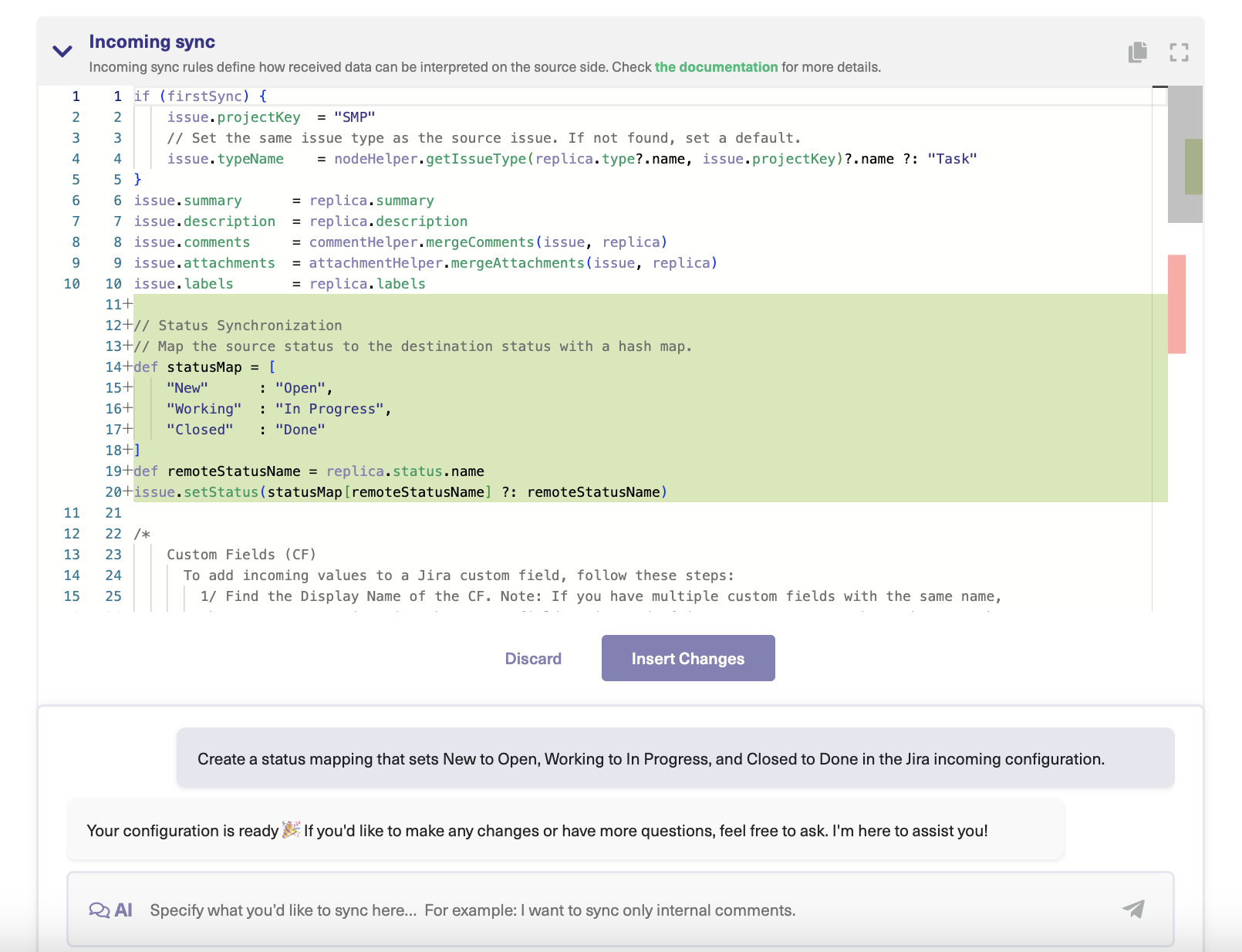Click replica.summary on line 6
Viewport: 1242px width, 952px height.
point(371,200)
